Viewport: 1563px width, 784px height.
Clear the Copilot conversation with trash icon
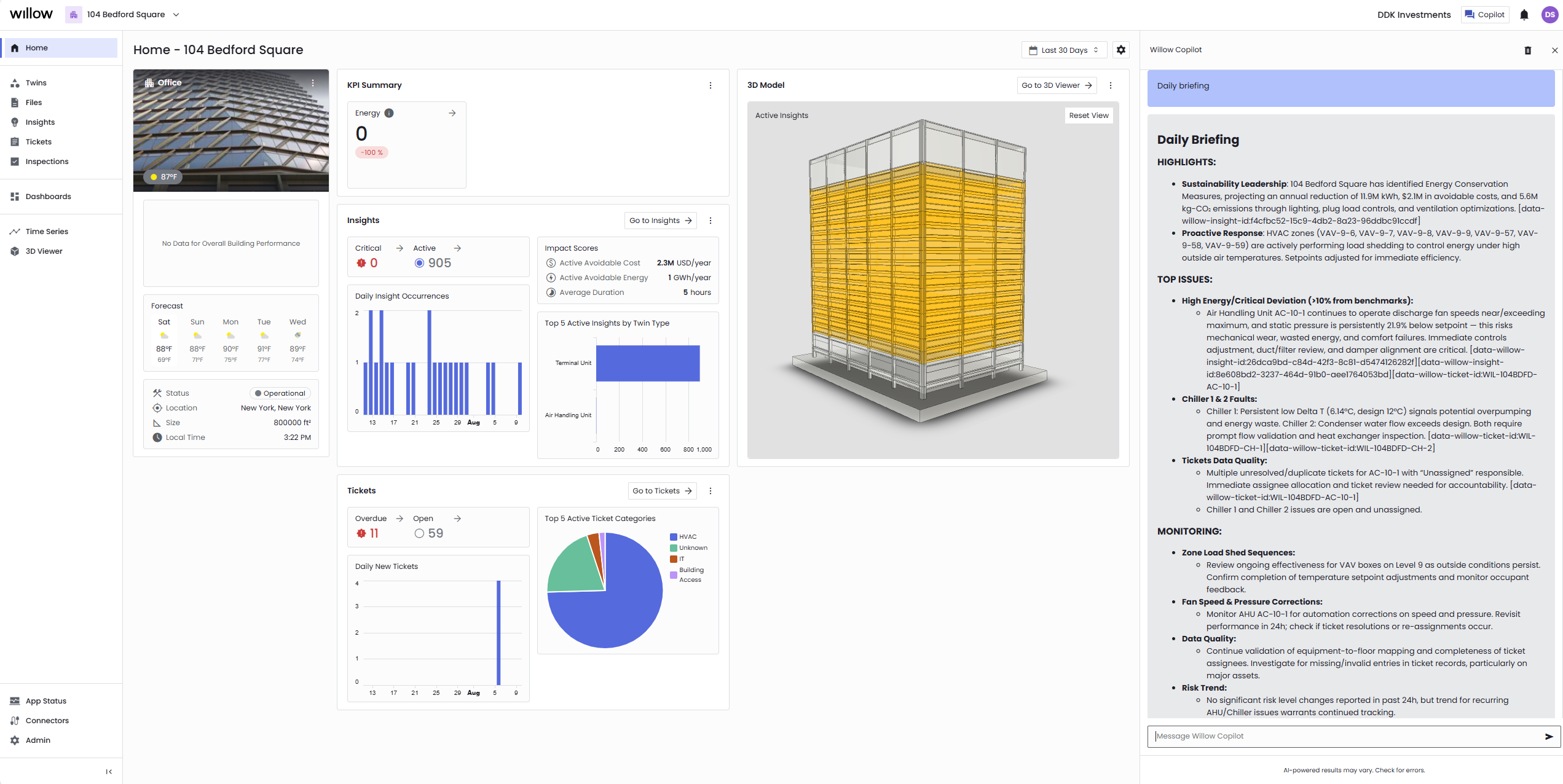pos(1529,50)
